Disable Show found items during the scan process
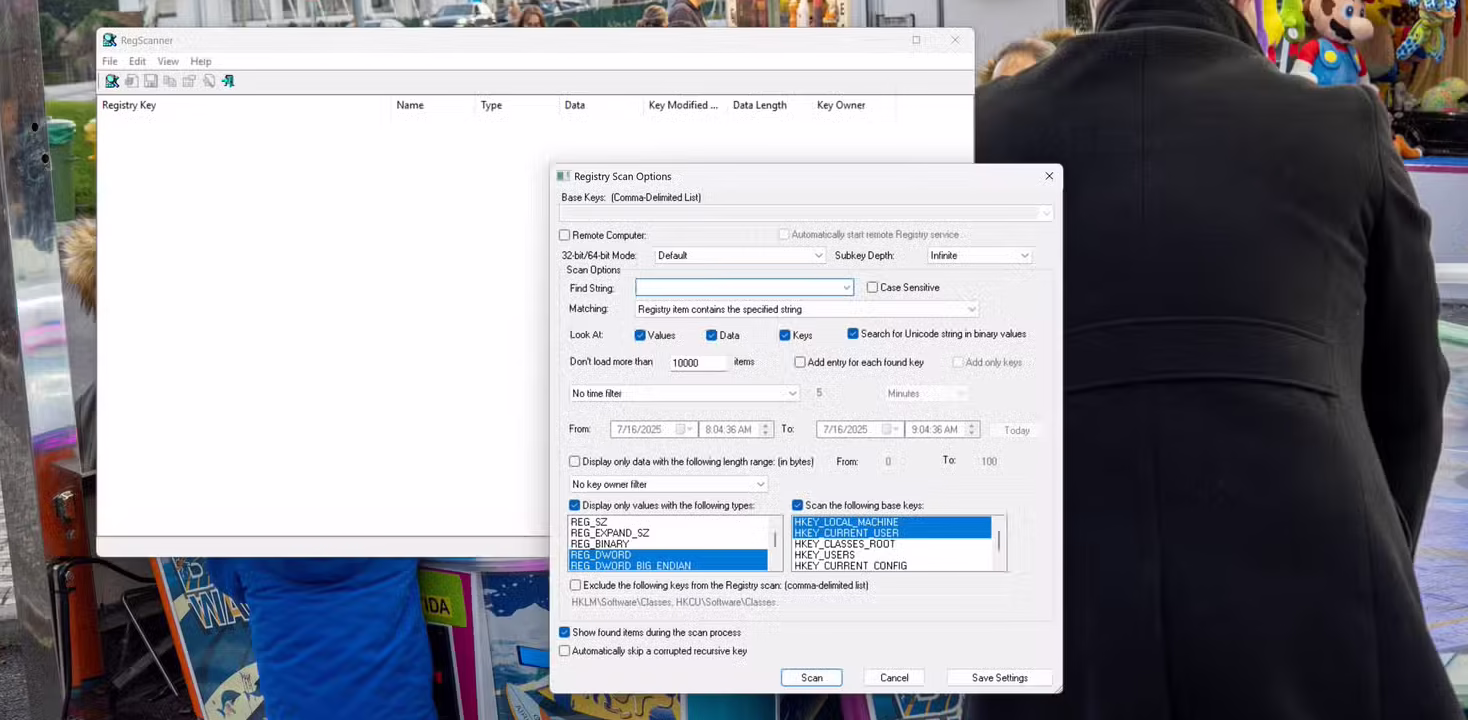 [565, 632]
